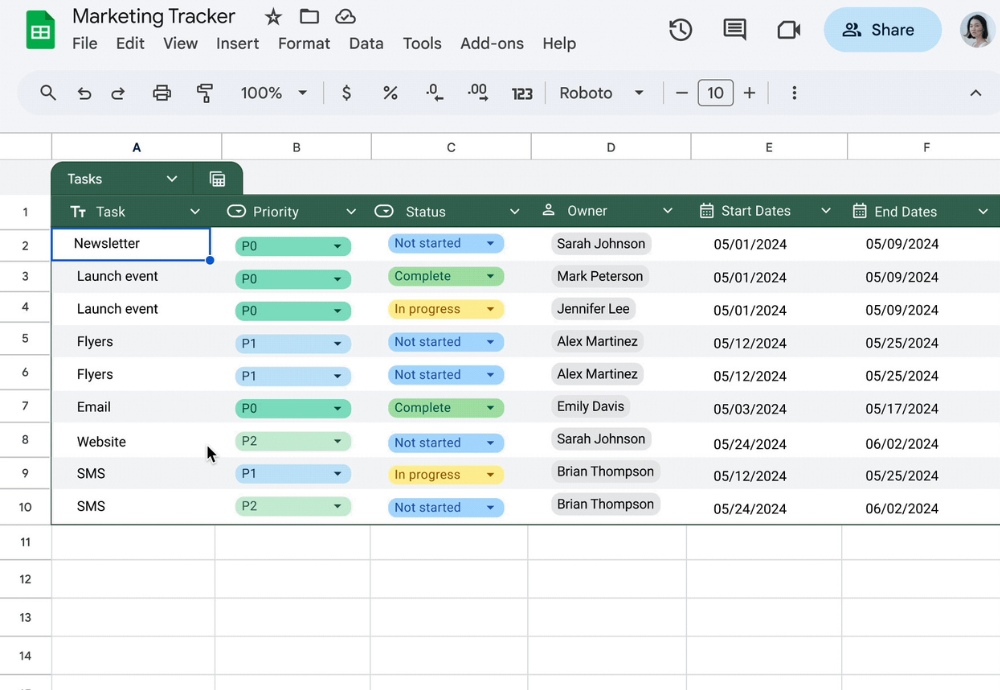
Task: Format as percent
Action: [390, 93]
